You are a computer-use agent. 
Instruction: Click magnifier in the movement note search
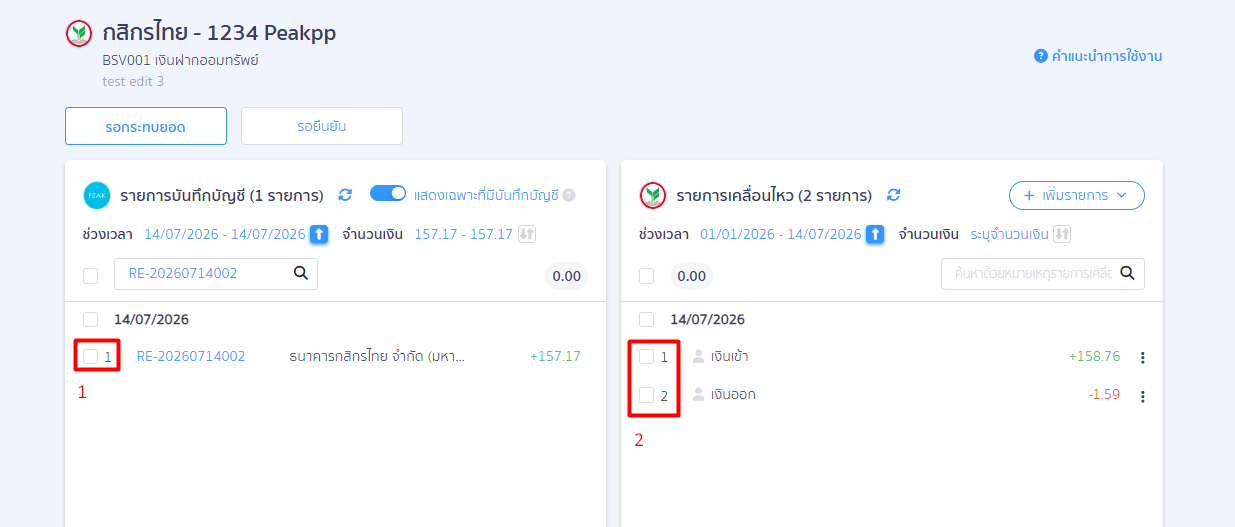[1127, 273]
